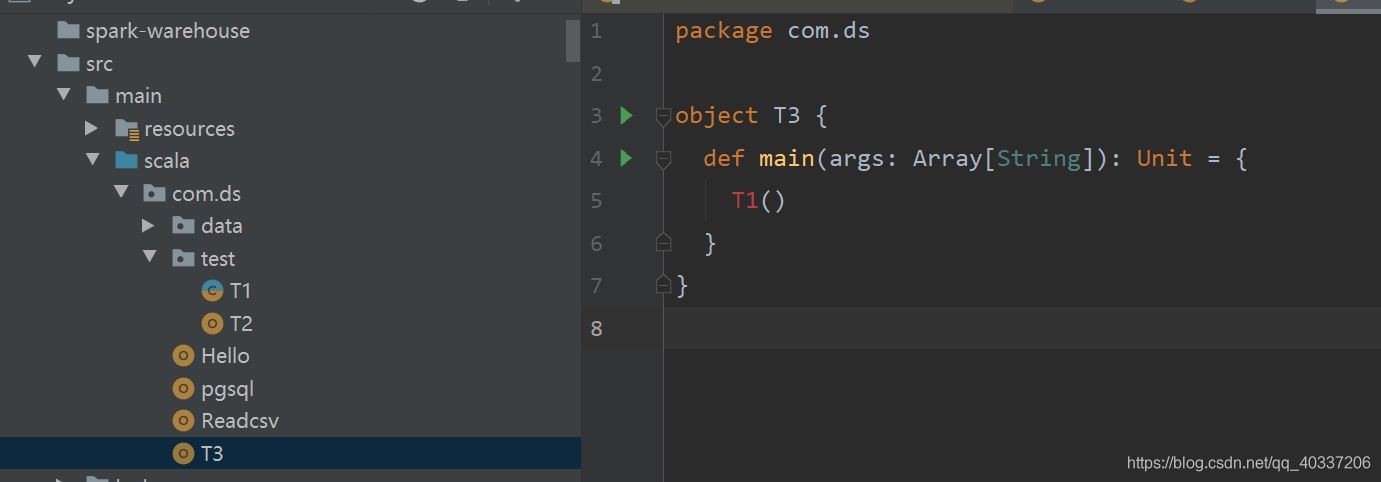1381x482 pixels.
Task: Click 'com.ds' in the package statement
Action: tap(829, 31)
